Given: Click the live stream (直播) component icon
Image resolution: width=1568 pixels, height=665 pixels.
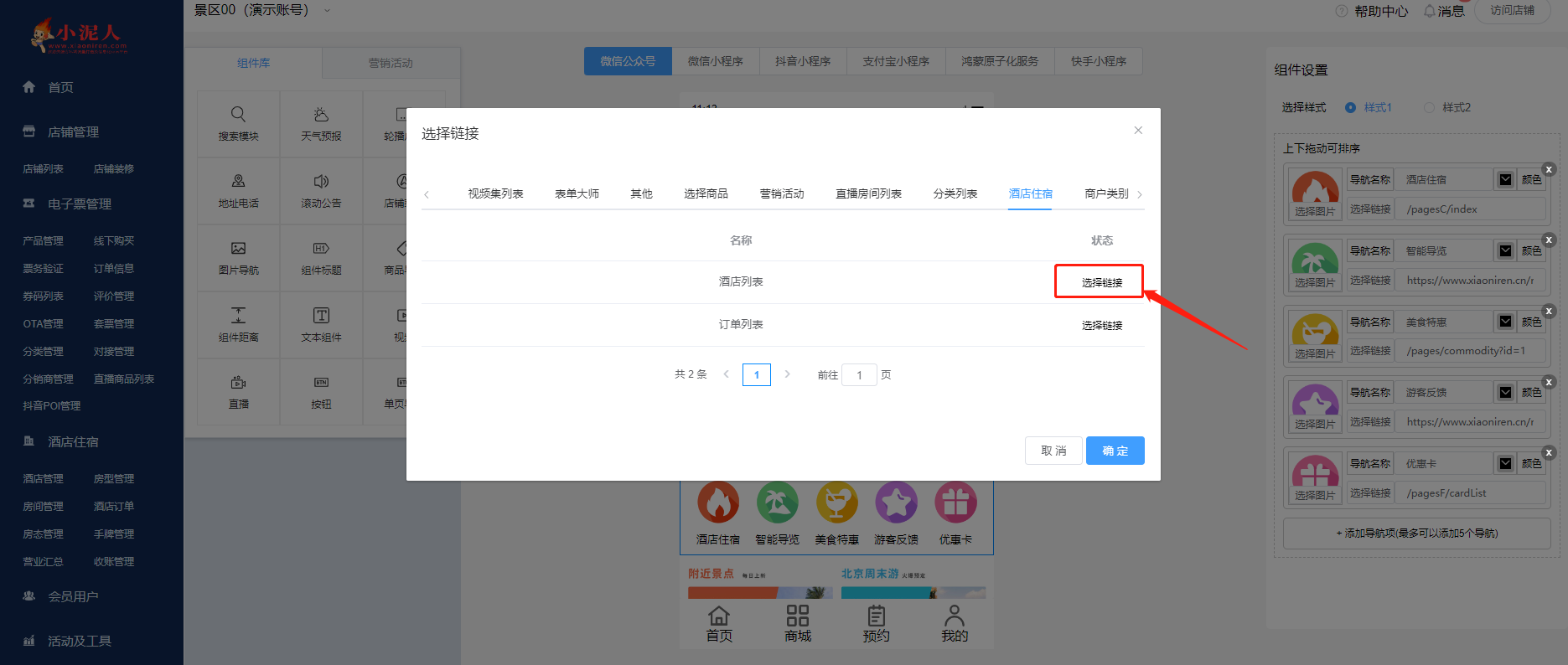Looking at the screenshot, I should pos(238,383).
